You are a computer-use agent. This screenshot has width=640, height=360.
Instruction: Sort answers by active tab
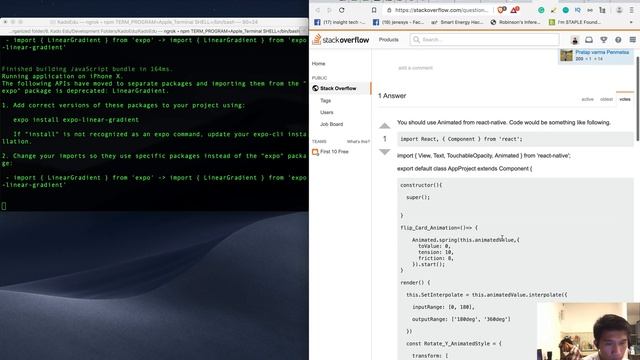coord(587,99)
